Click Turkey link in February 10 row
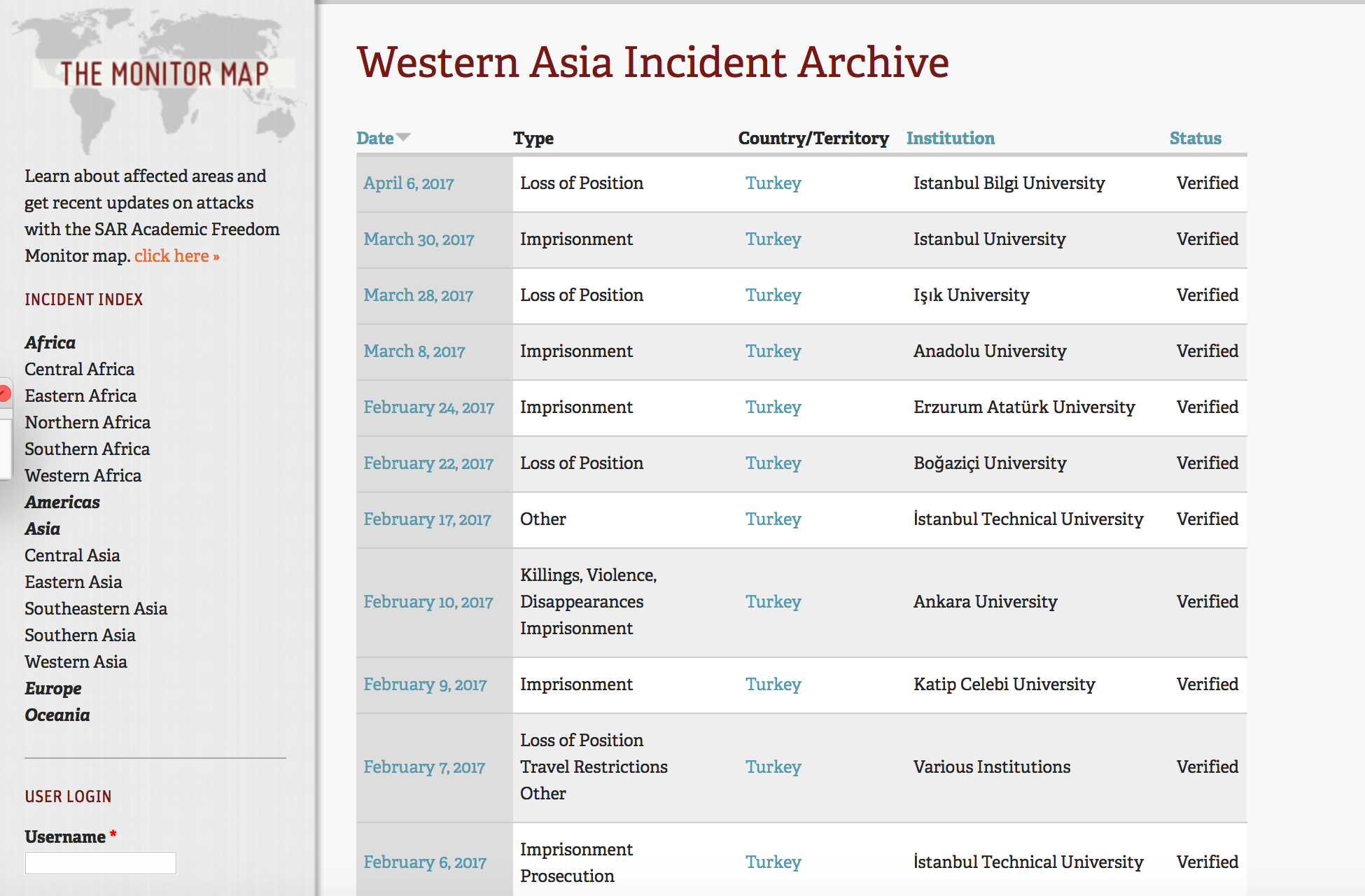Image resolution: width=1365 pixels, height=896 pixels. click(773, 602)
